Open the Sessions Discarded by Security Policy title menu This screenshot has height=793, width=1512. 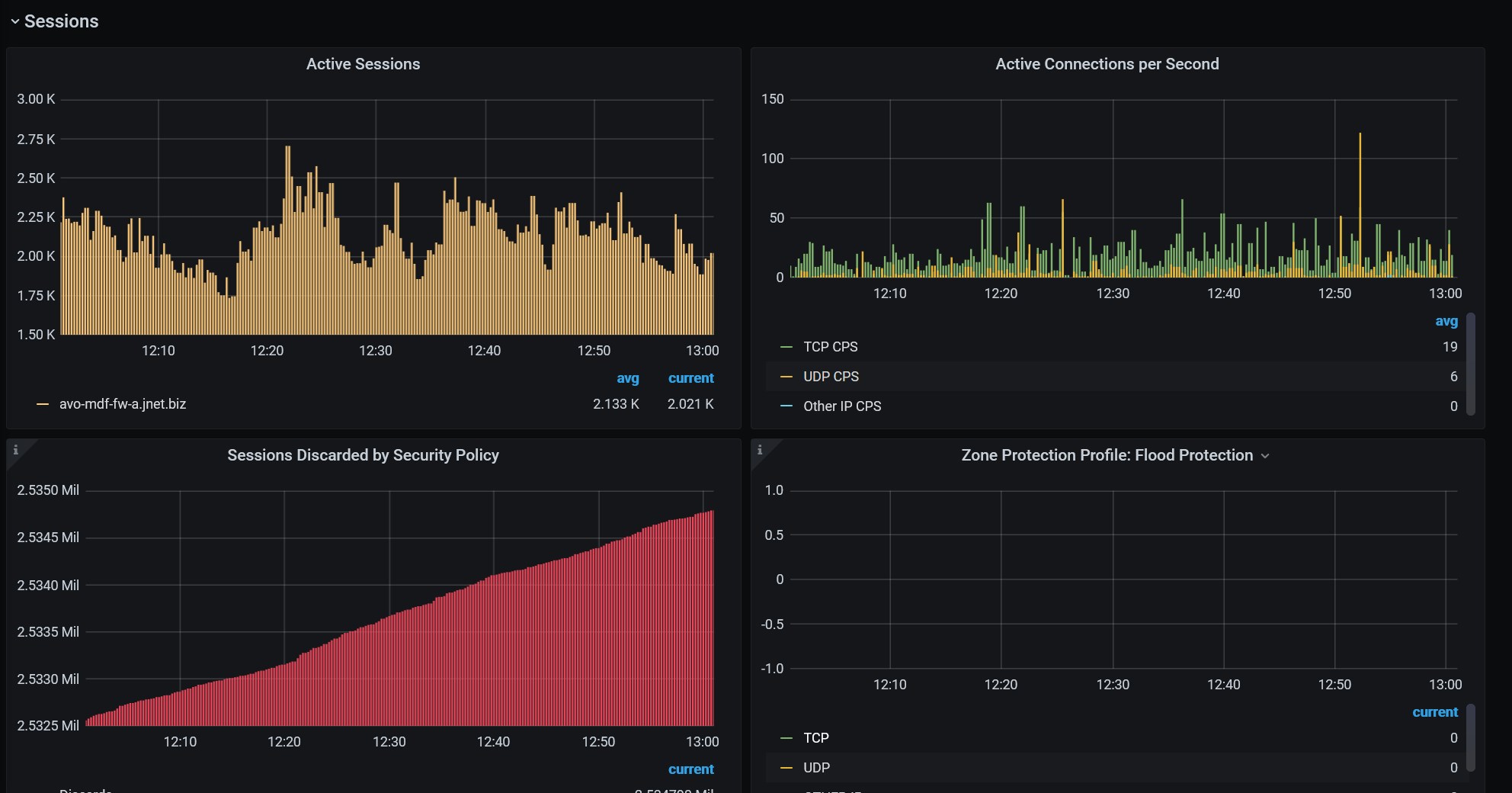pyautogui.click(x=363, y=455)
